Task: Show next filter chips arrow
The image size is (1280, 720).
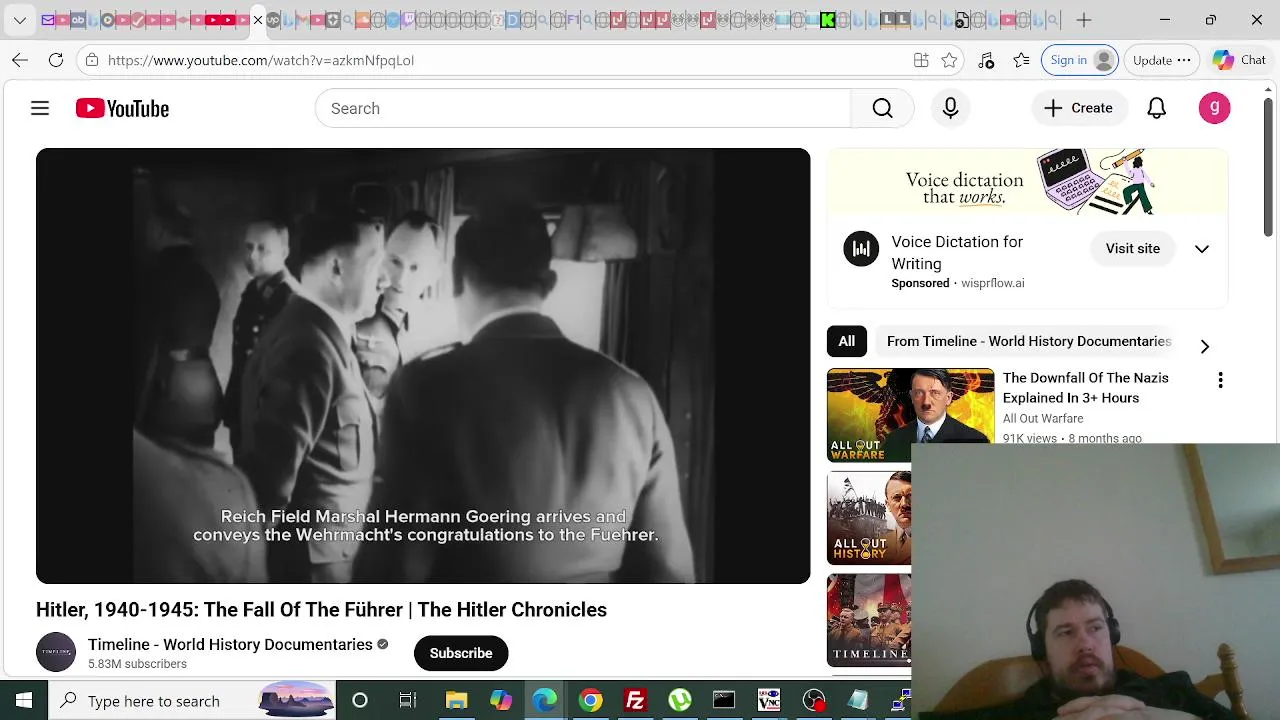Action: tap(1205, 346)
